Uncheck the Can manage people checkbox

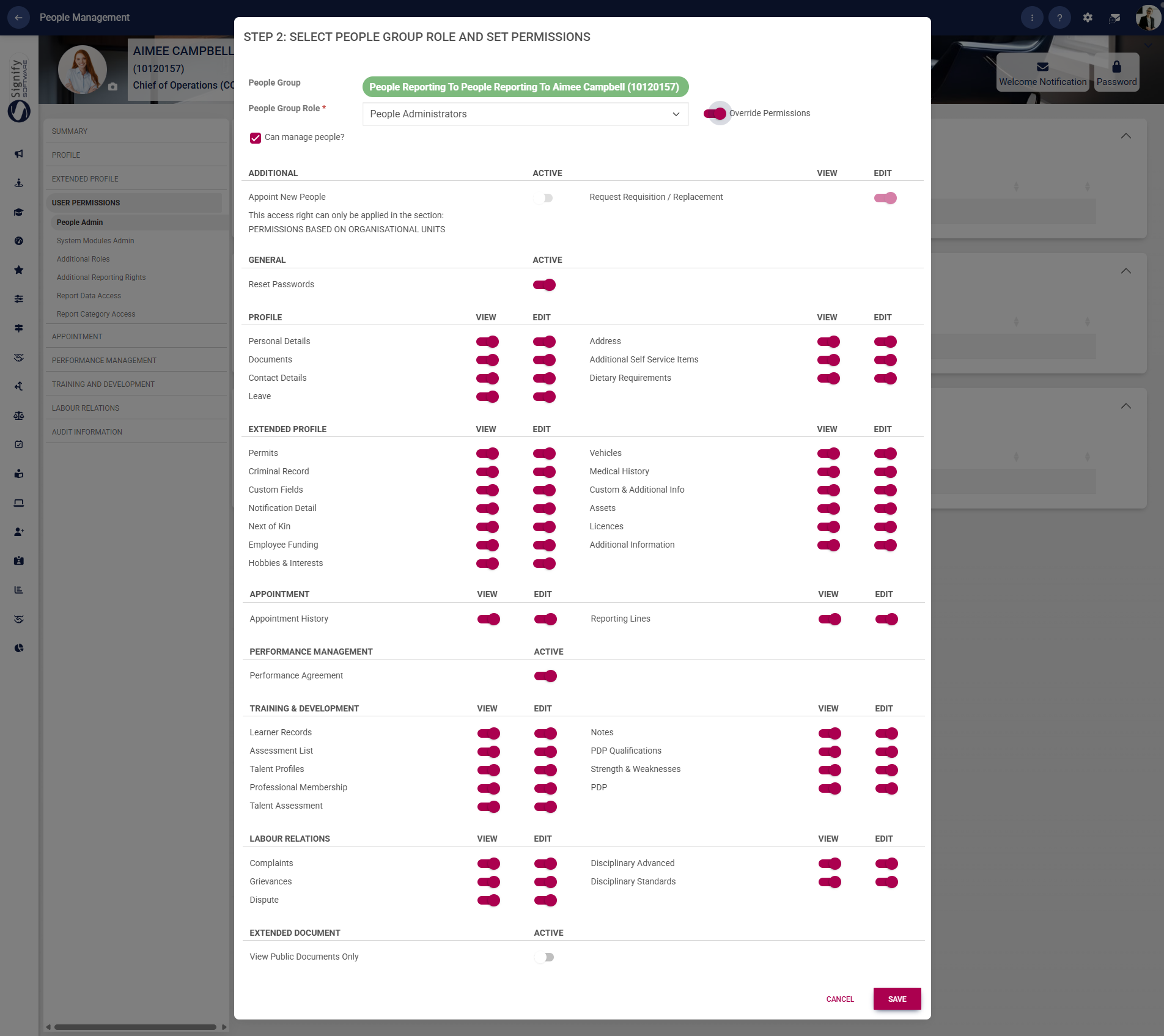[x=255, y=138]
